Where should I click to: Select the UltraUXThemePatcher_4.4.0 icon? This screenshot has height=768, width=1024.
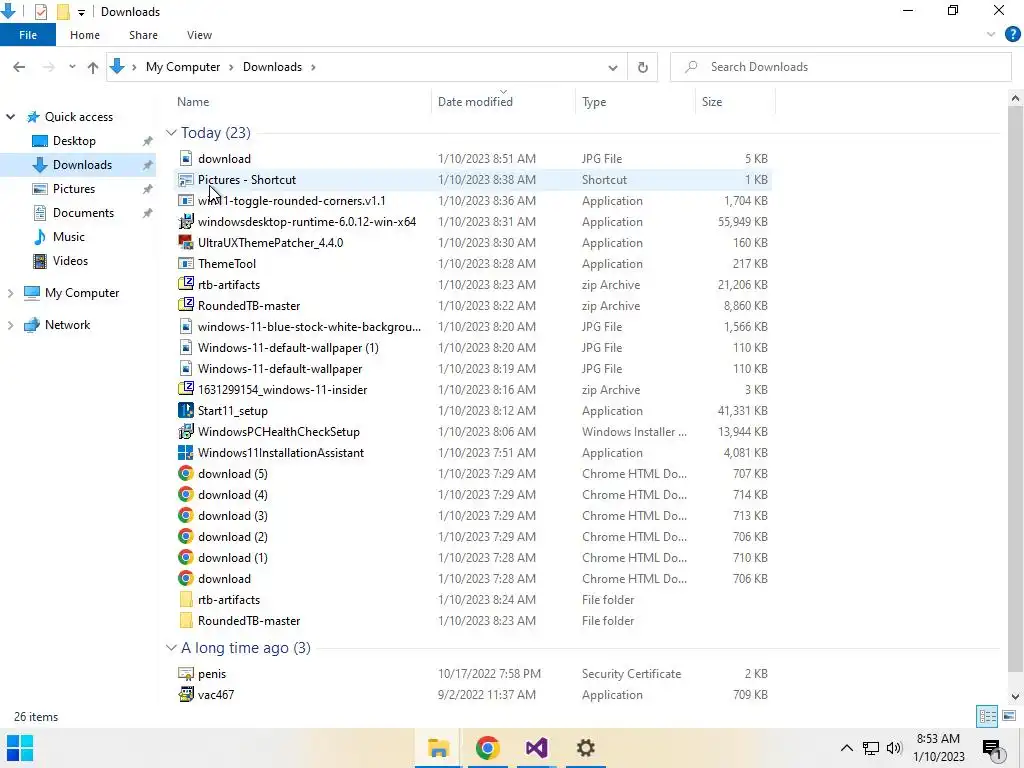click(185, 242)
